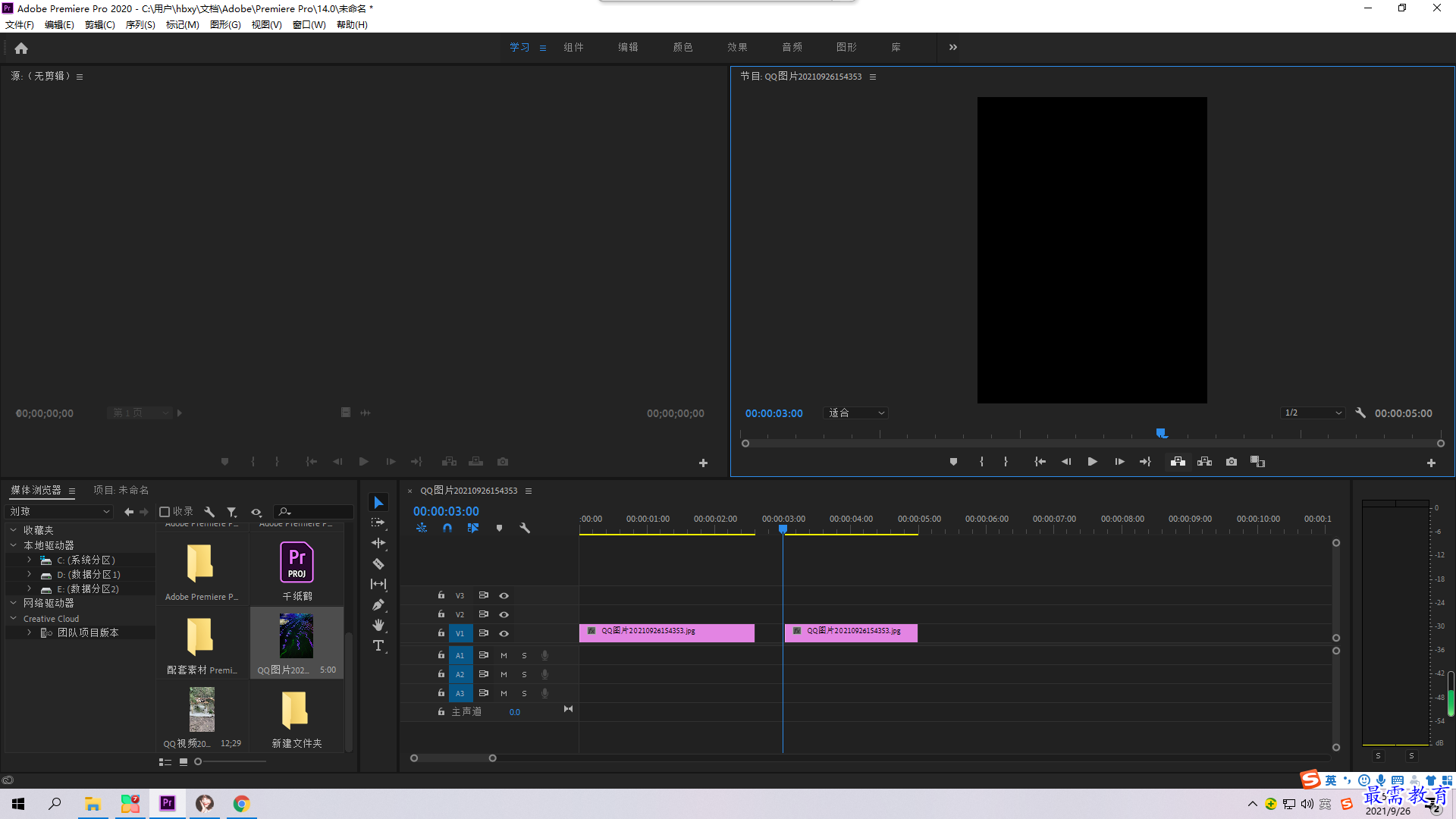
Task: Click Program monitor playhead scrubber
Action: [x=1161, y=433]
